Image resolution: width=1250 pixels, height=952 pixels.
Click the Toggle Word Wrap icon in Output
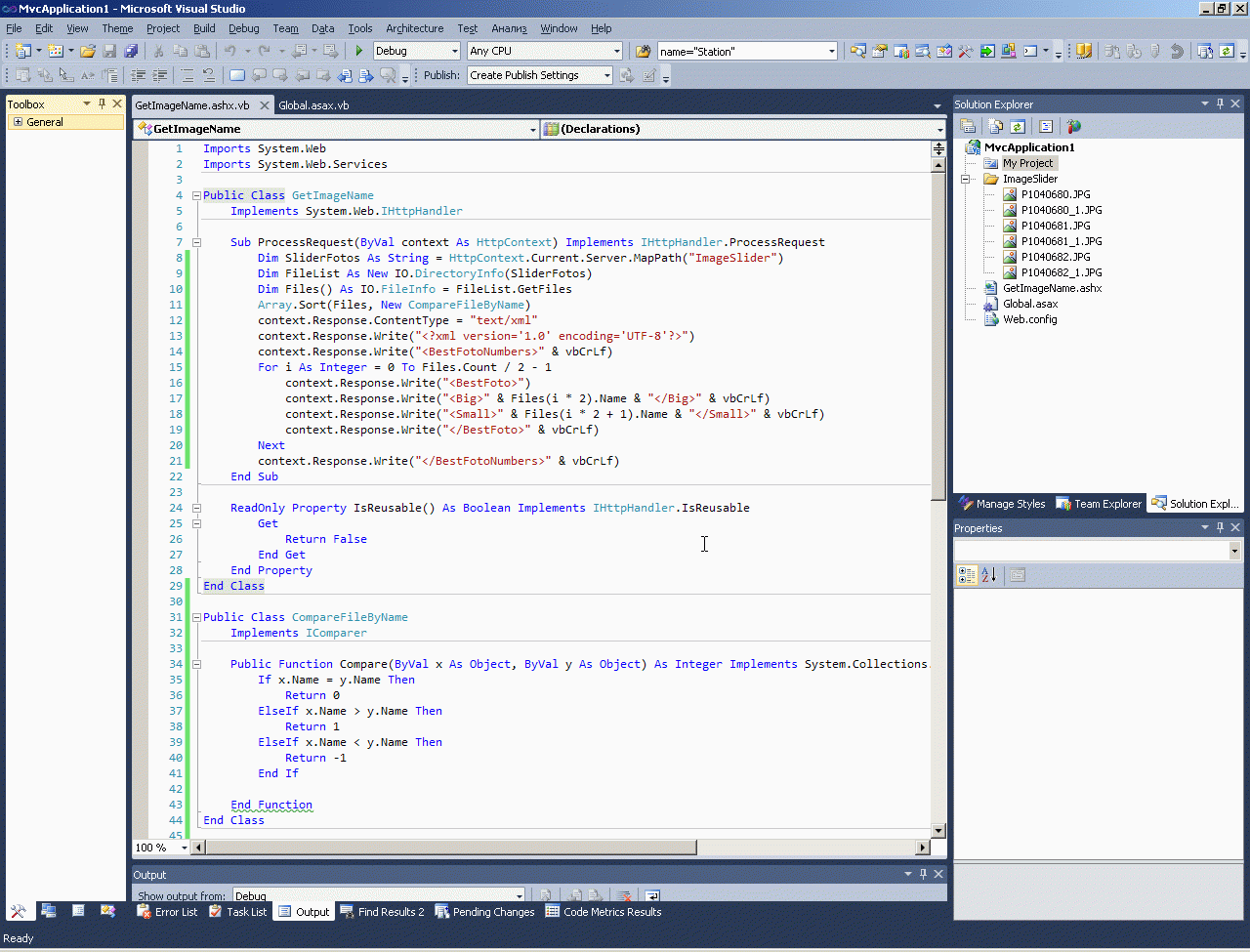click(x=652, y=895)
